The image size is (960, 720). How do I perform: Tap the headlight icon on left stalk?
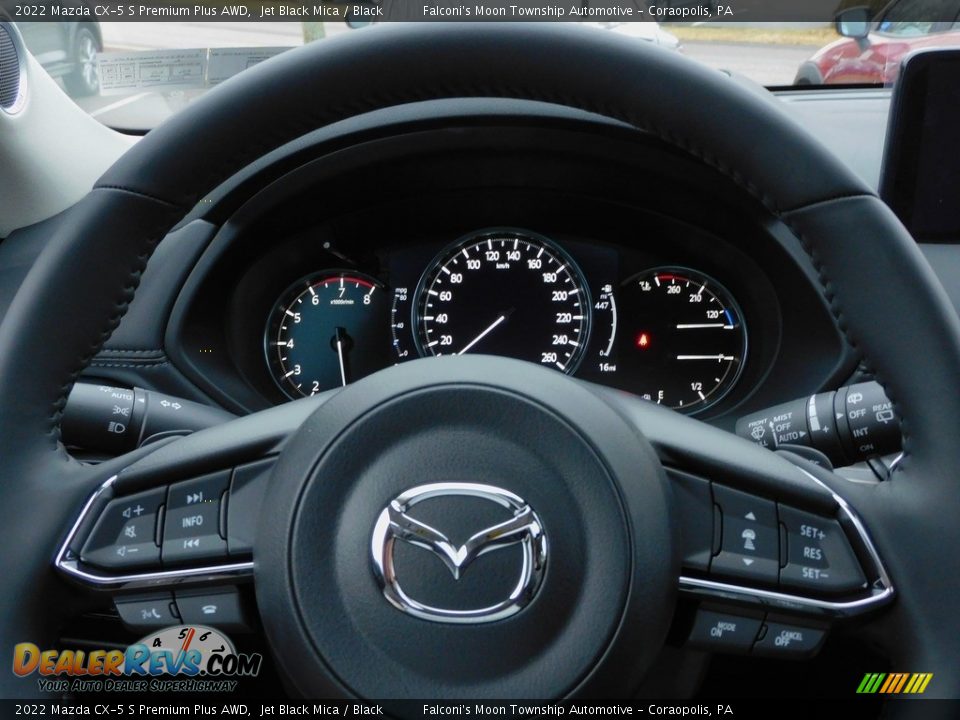click(x=116, y=427)
